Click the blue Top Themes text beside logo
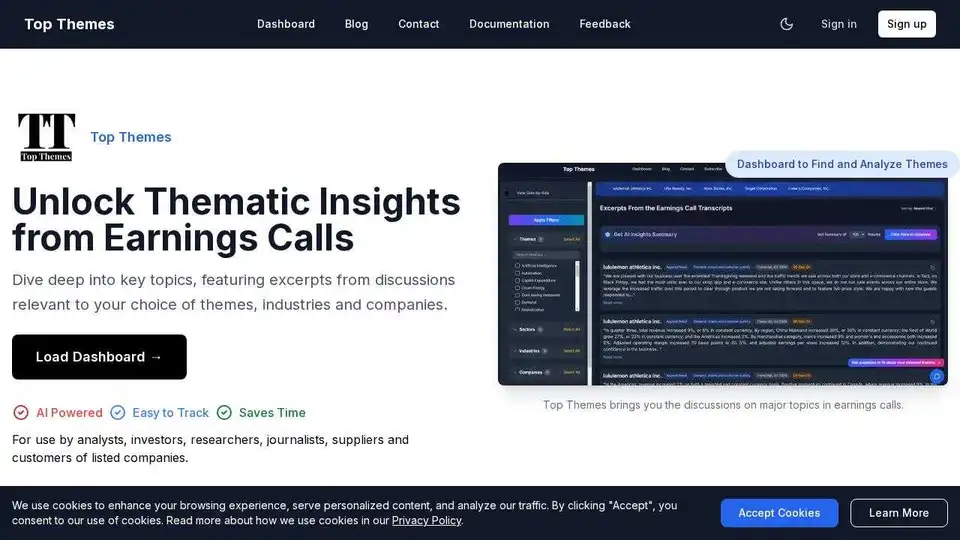The image size is (960, 540). coord(131,137)
